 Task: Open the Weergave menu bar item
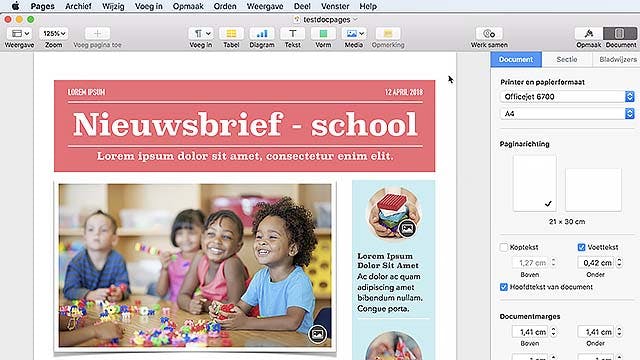pos(265,6)
